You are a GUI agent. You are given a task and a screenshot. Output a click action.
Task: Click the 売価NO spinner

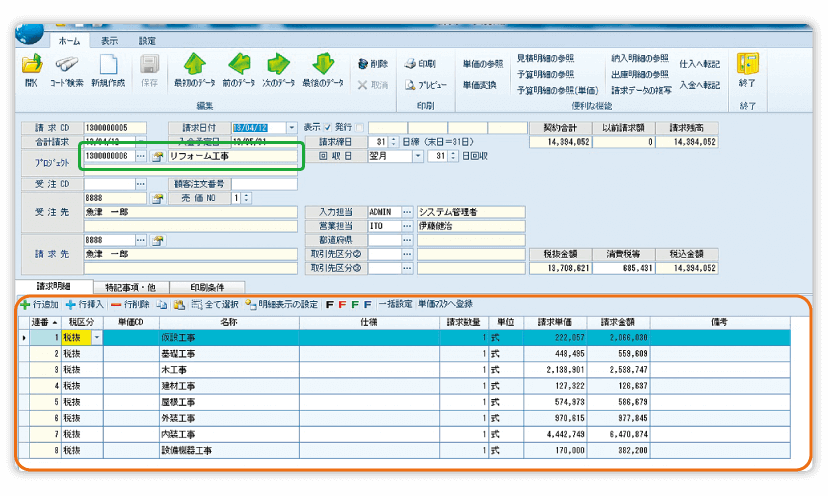[246, 198]
